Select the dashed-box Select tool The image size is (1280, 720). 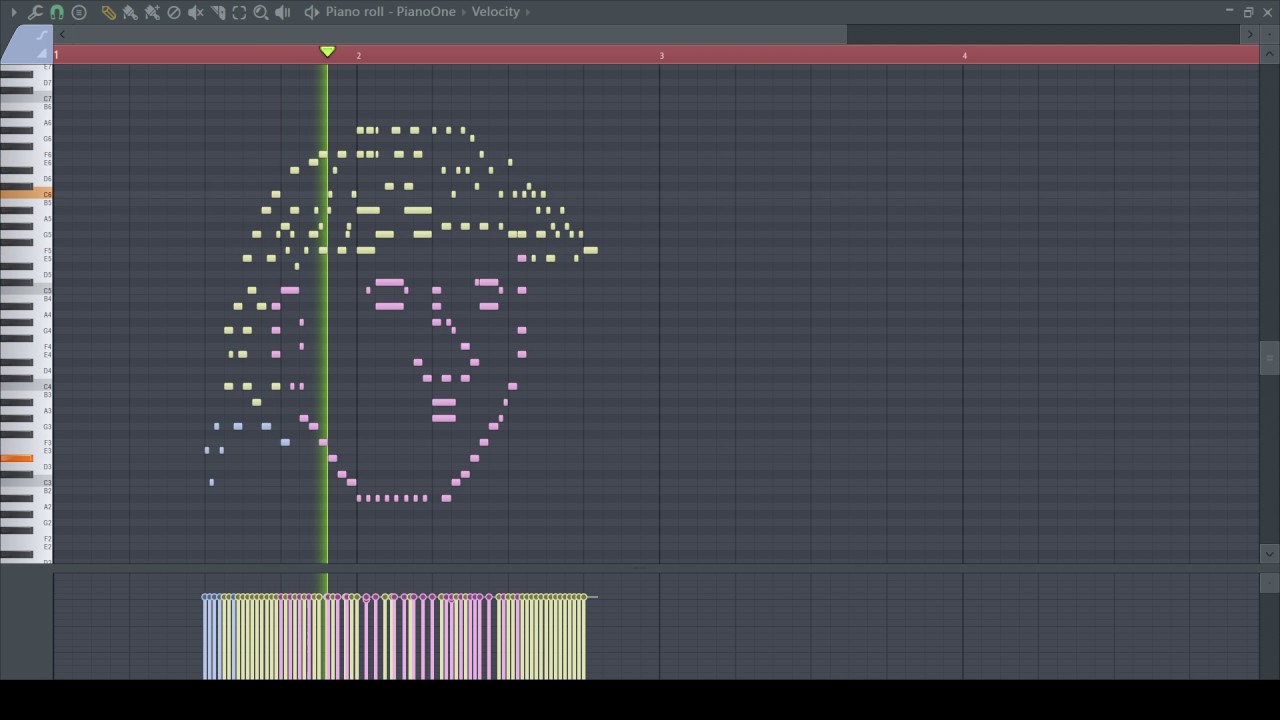coord(240,12)
